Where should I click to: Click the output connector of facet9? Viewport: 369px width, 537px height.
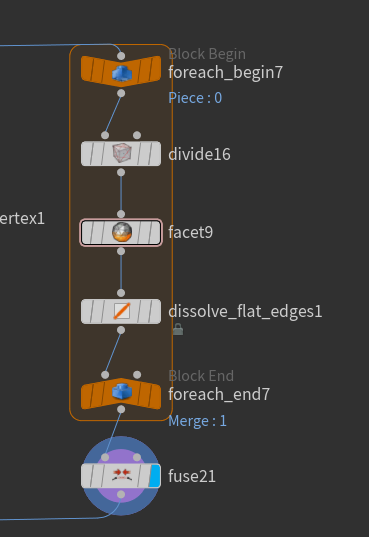(x=121, y=251)
